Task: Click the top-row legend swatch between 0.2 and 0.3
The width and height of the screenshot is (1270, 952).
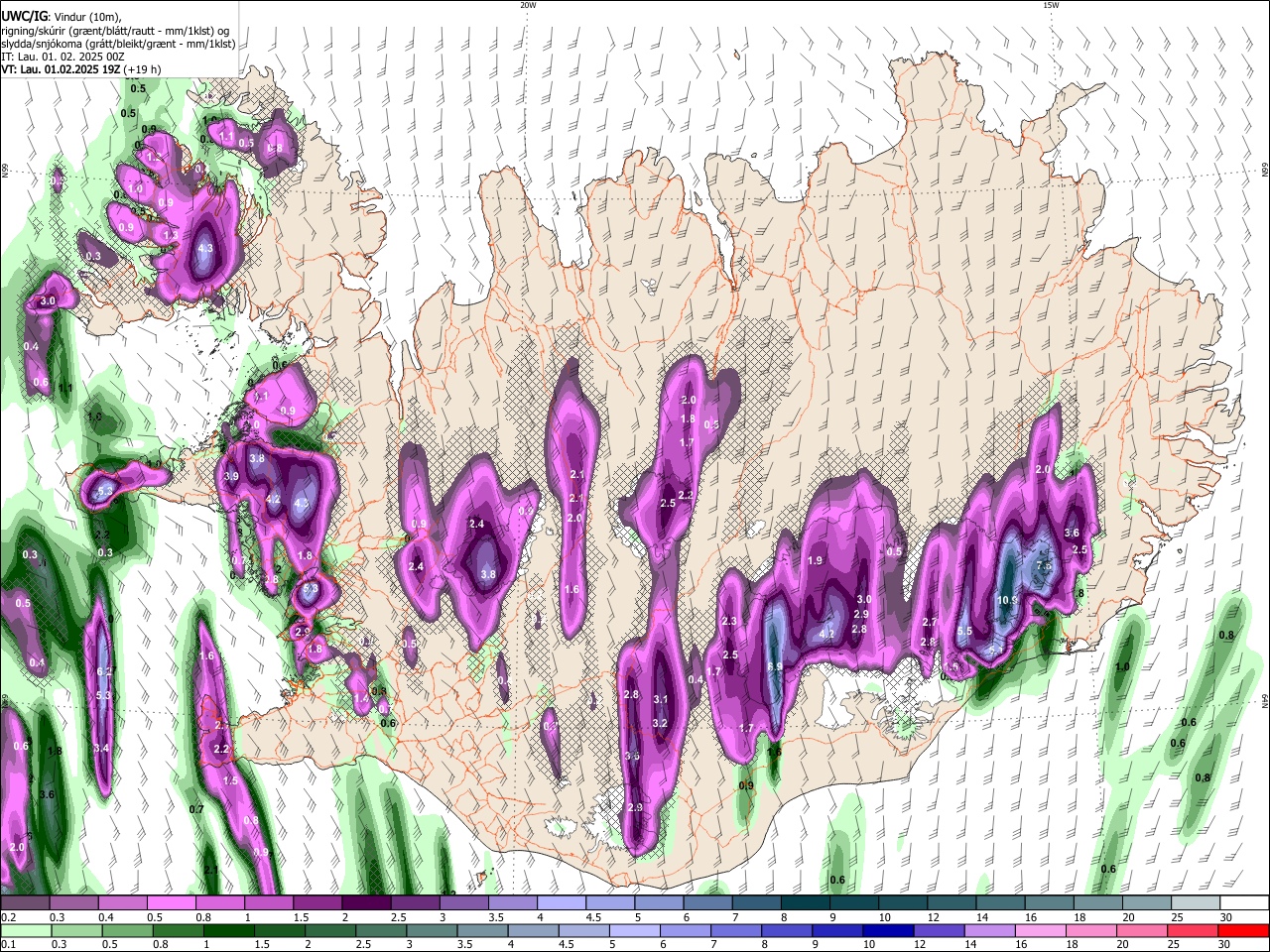Action: [x=26, y=903]
